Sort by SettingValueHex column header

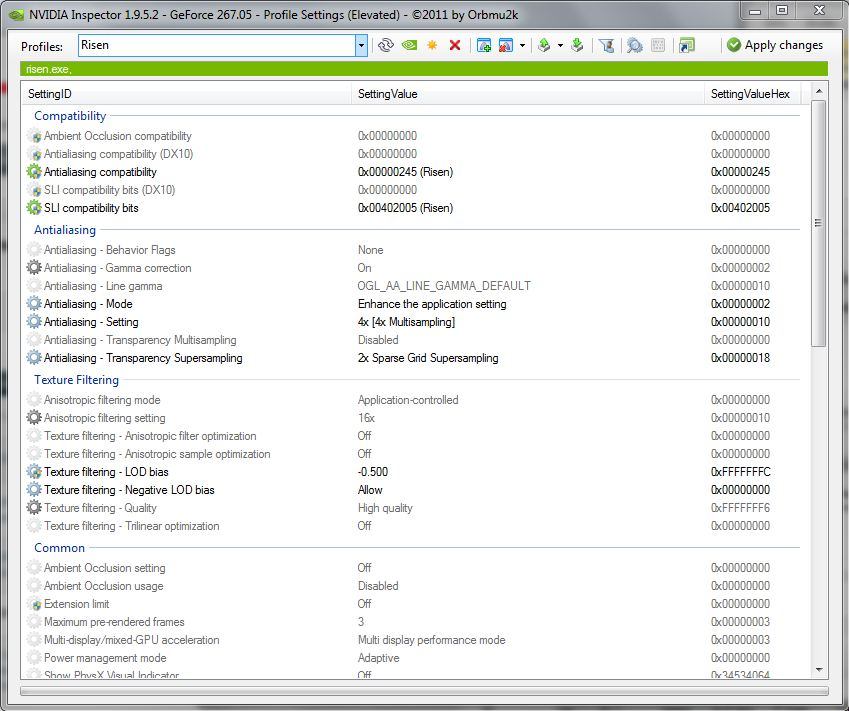tap(752, 94)
